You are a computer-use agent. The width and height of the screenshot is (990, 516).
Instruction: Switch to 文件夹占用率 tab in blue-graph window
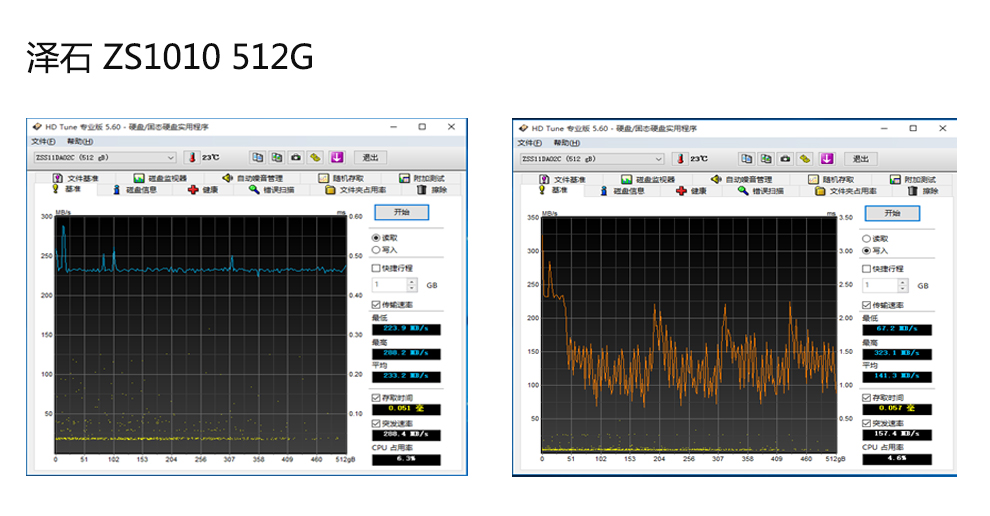pos(355,189)
